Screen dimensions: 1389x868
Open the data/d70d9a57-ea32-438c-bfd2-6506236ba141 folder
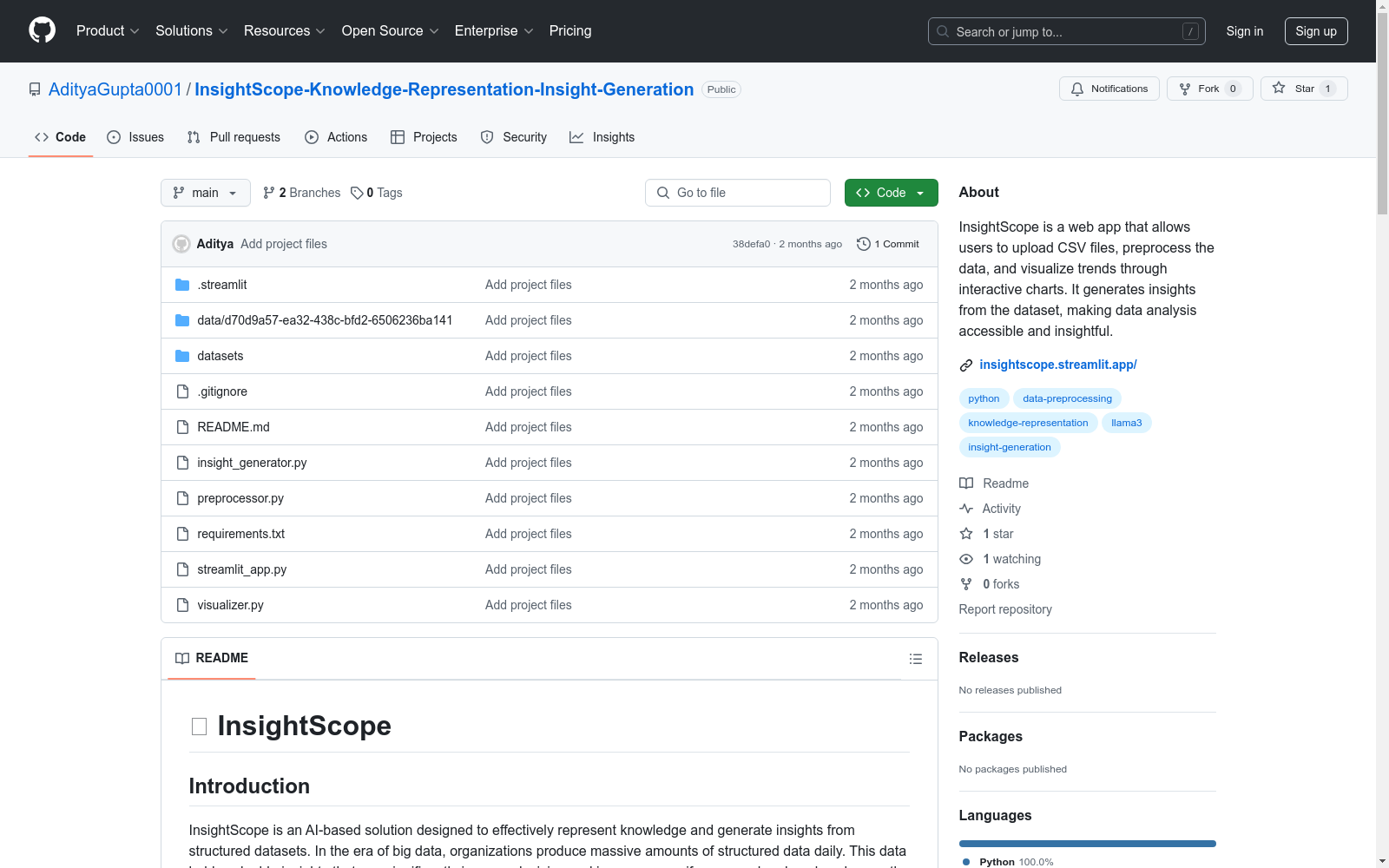point(325,320)
